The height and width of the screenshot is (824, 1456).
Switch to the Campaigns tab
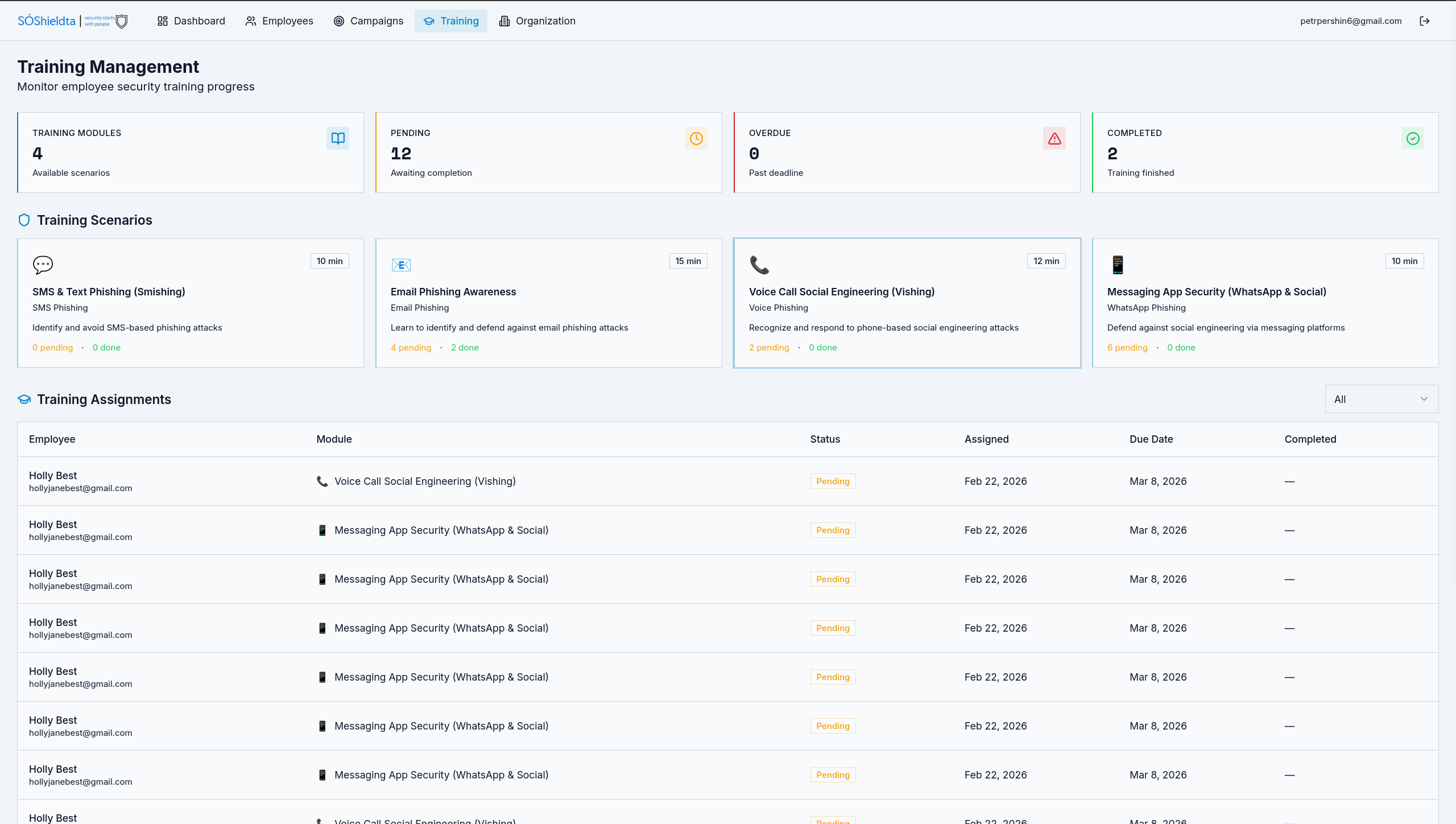pos(368,21)
